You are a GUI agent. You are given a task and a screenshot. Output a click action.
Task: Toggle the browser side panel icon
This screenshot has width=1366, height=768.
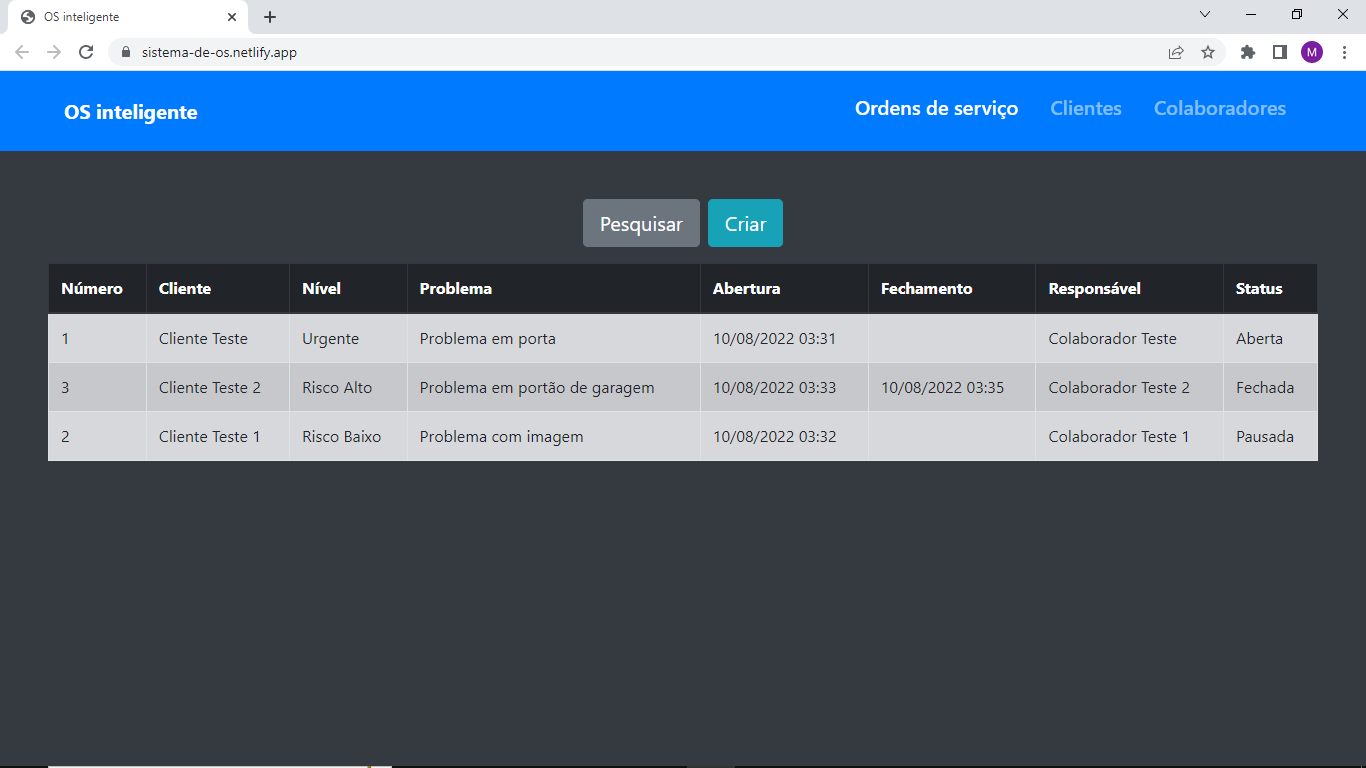pyautogui.click(x=1279, y=52)
